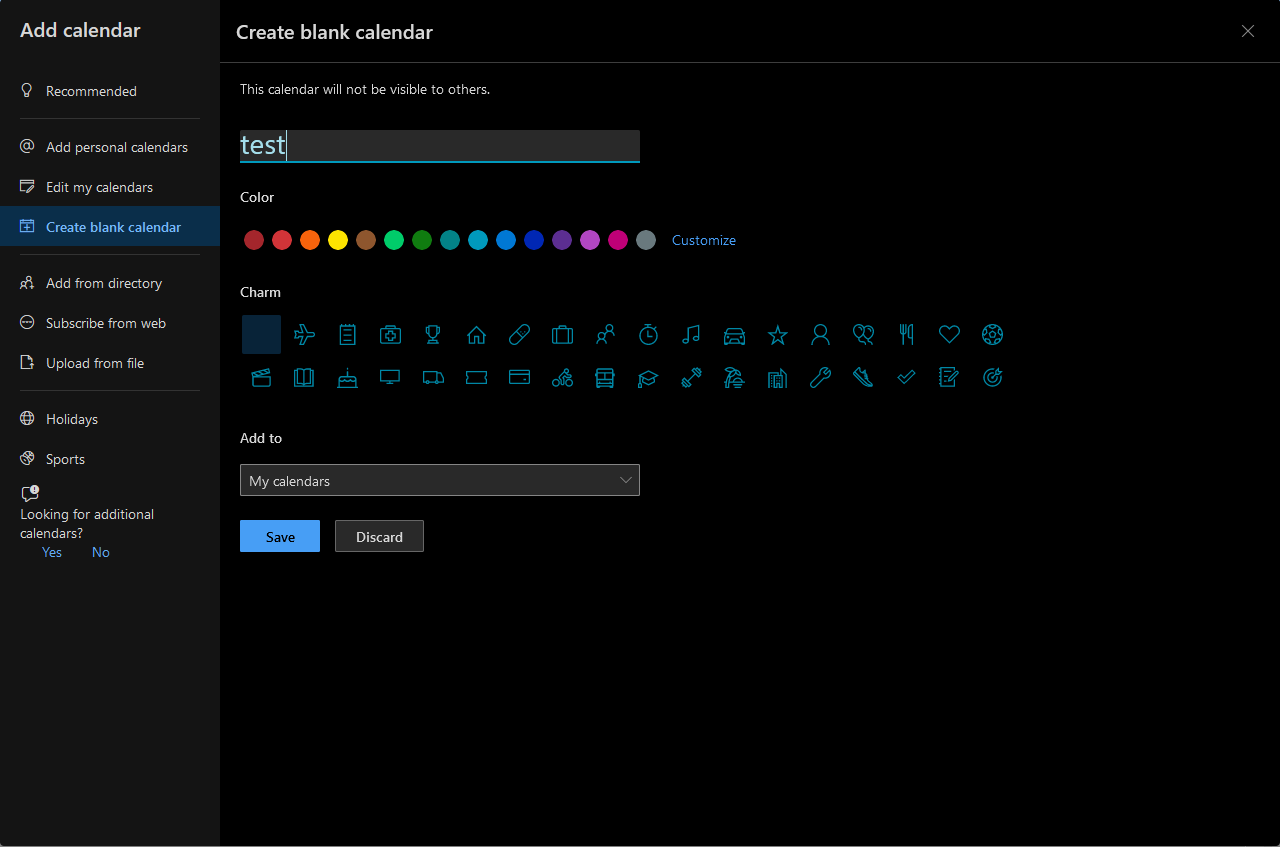Viewport: 1280px width, 847px height.
Task: Select the running shoe charm
Action: 863,378
